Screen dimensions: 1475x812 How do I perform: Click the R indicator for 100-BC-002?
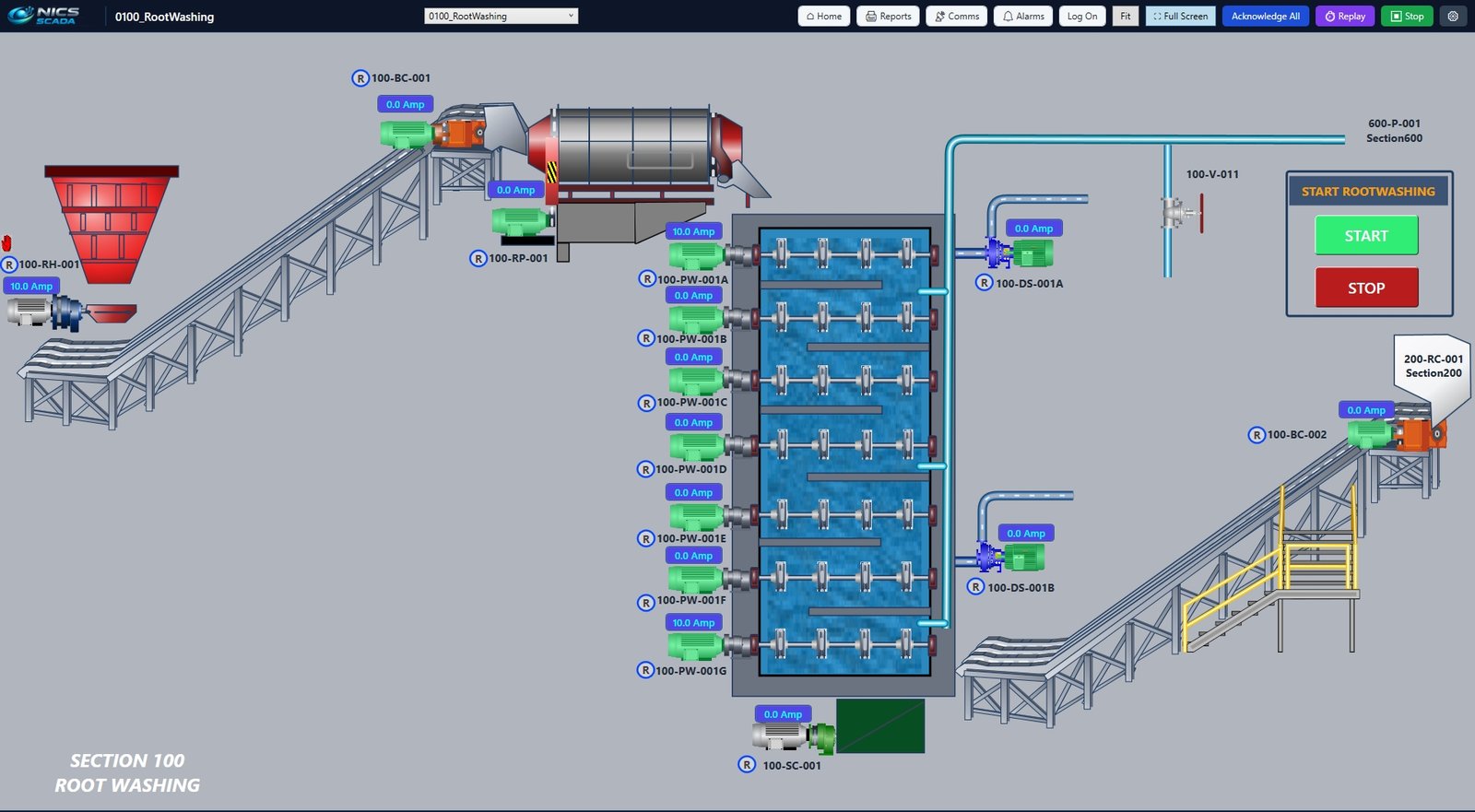[x=1257, y=434]
